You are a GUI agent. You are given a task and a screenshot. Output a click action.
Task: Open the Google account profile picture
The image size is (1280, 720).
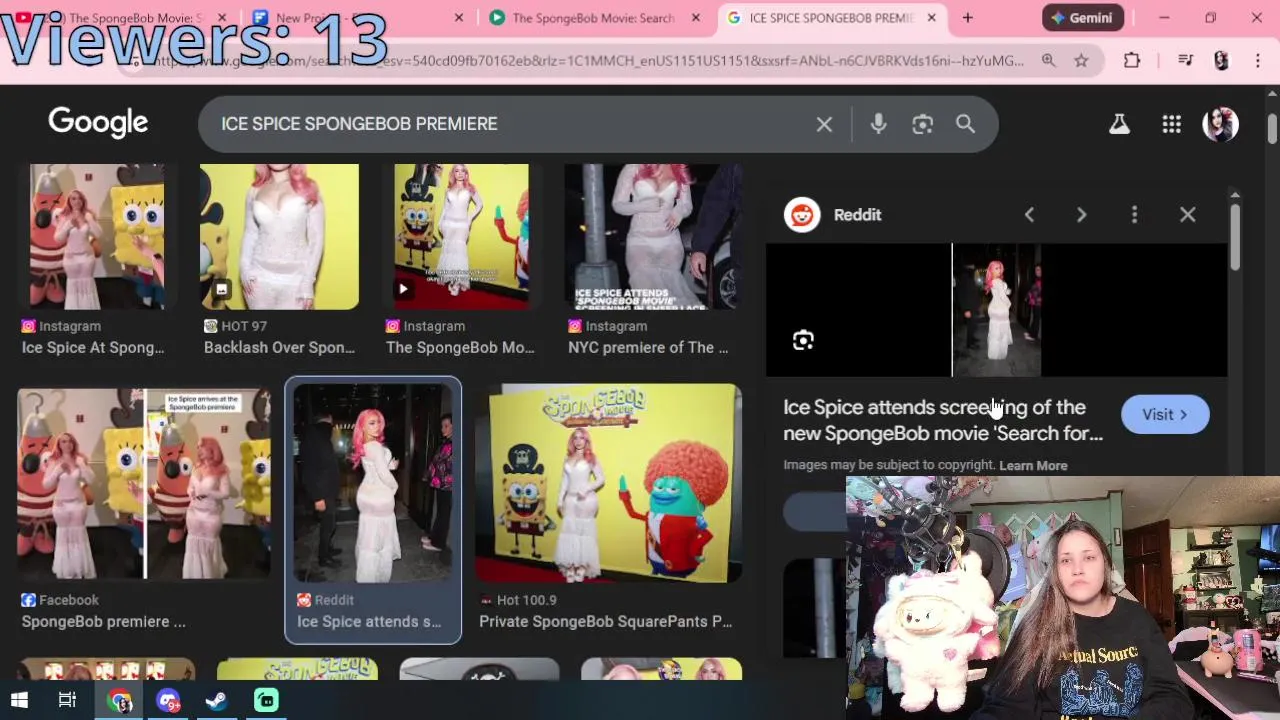coord(1221,124)
